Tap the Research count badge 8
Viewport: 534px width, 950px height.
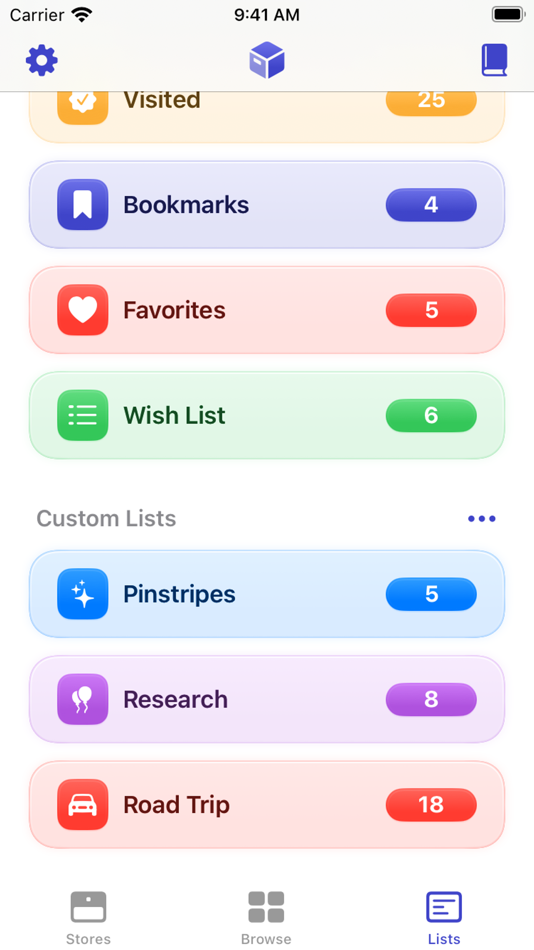(432, 699)
